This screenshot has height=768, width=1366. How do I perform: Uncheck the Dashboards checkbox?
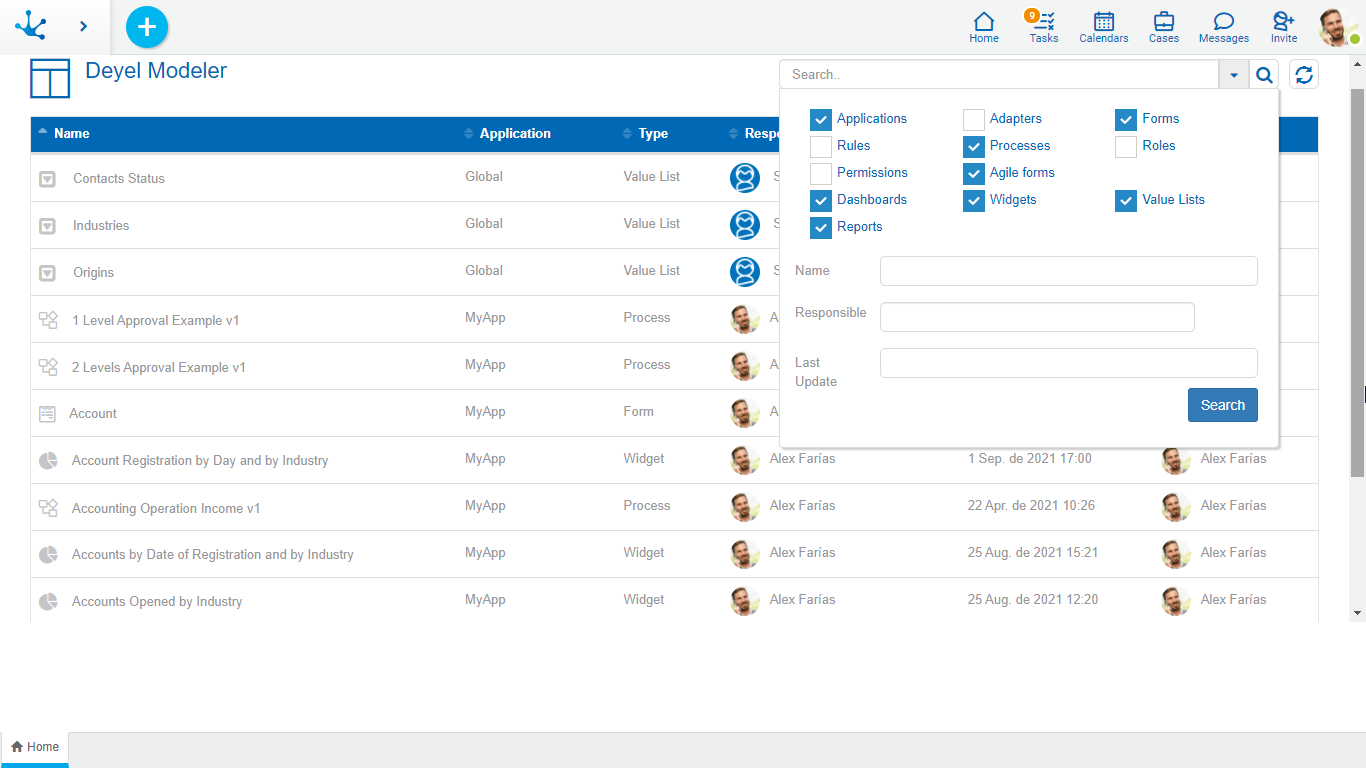pos(821,201)
